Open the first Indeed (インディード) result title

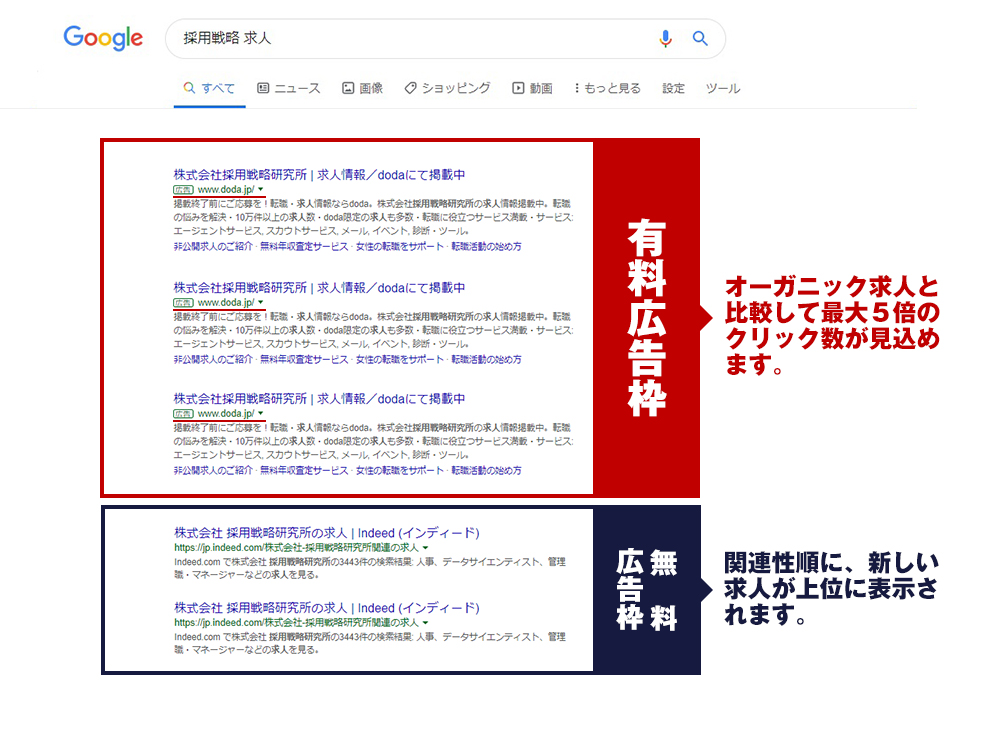pos(327,533)
